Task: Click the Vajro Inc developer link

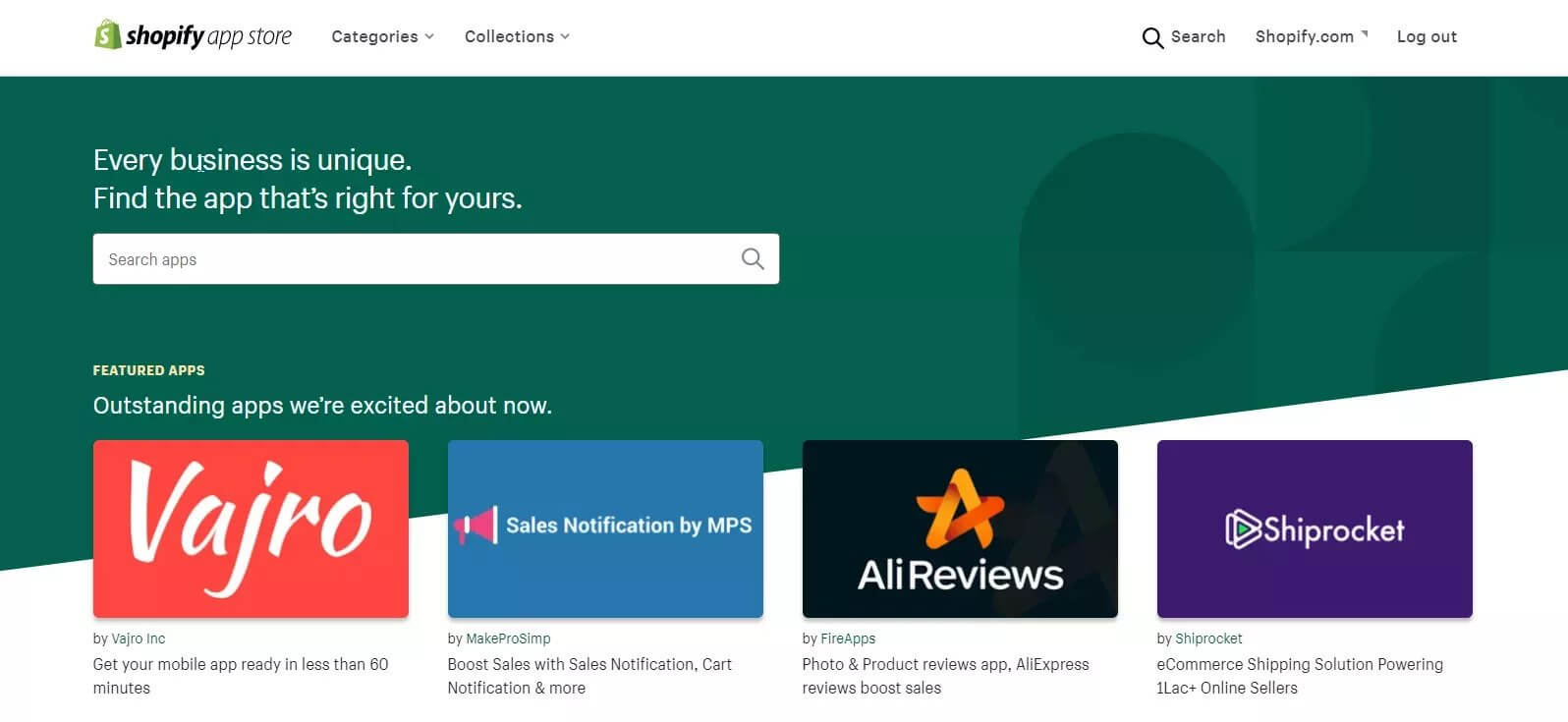Action: (139, 639)
